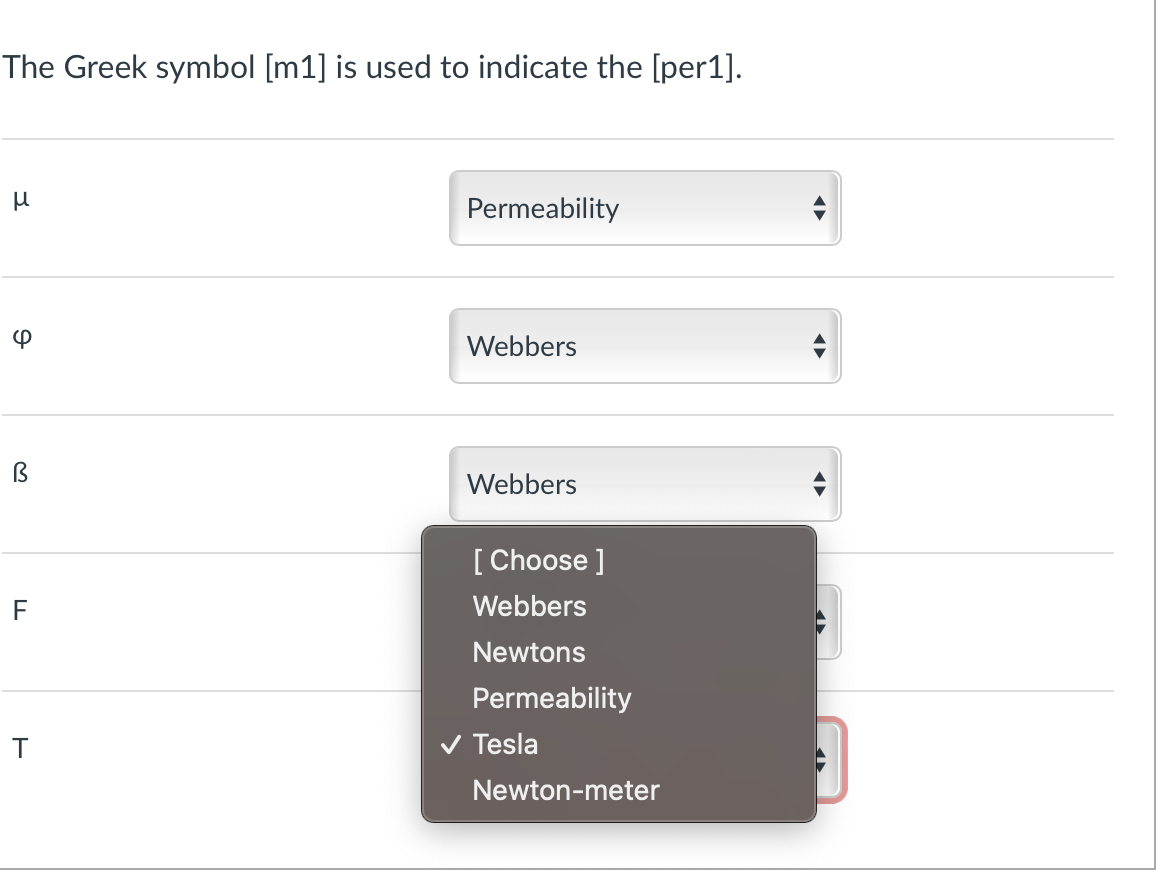Screen dimensions: 1166x882
Task: Click the Greek symbol μ label
Action: (21, 198)
